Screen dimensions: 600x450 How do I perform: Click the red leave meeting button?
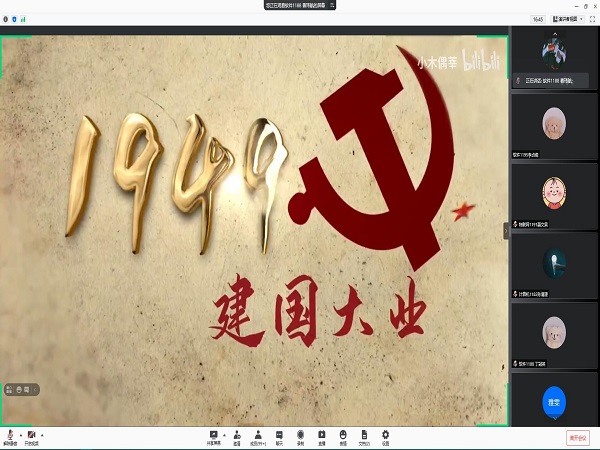point(577,437)
